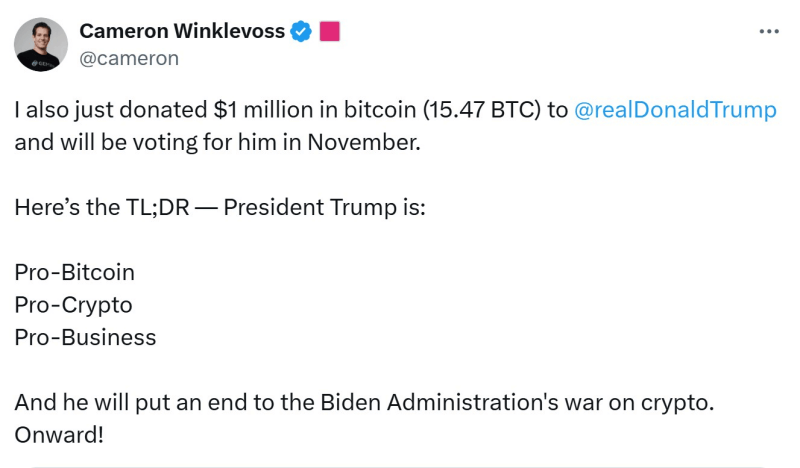This screenshot has height=468, width=800.
Task: Click the "Pro-Crypto" line
Action: 73,304
